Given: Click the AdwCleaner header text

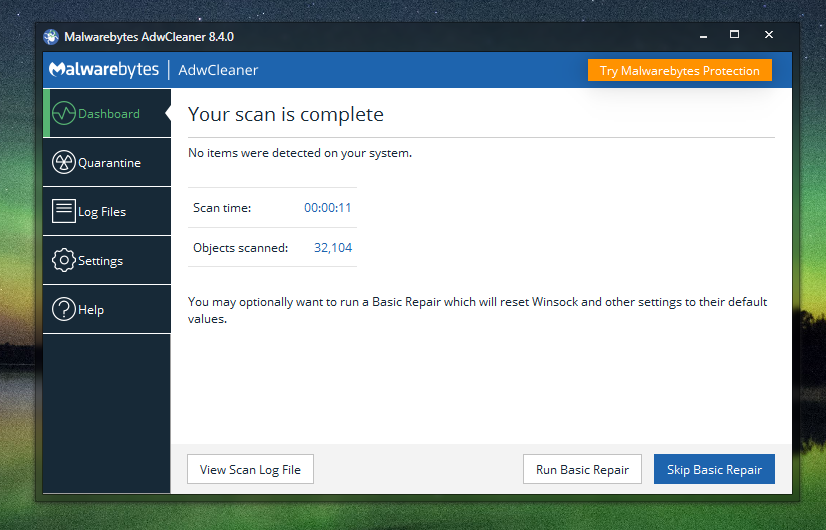Looking at the screenshot, I should (218, 70).
